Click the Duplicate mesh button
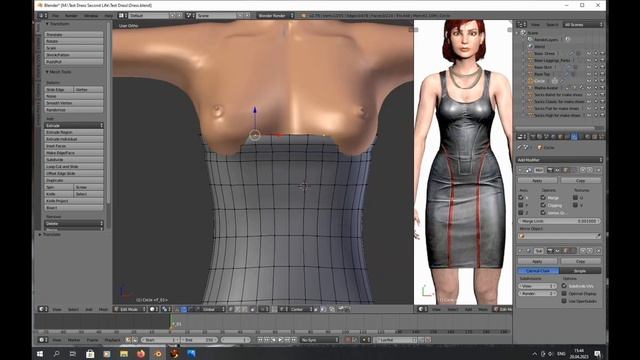The height and width of the screenshot is (360, 640). (x=74, y=180)
